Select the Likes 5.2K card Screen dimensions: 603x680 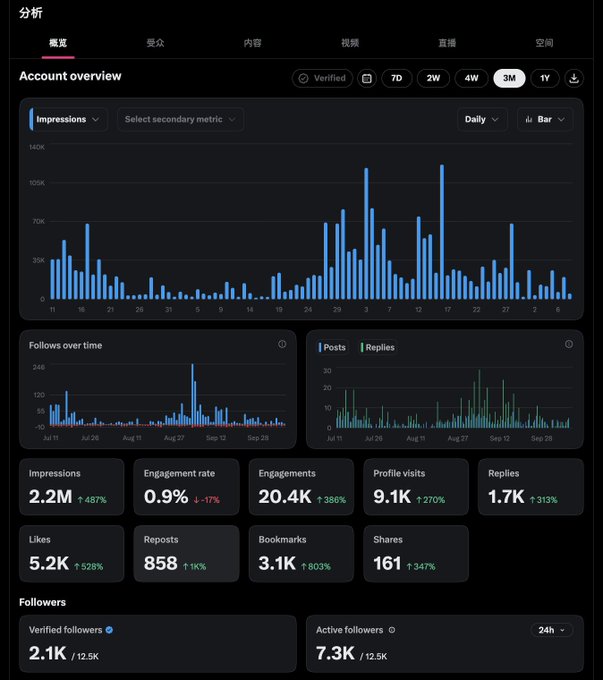click(72, 554)
